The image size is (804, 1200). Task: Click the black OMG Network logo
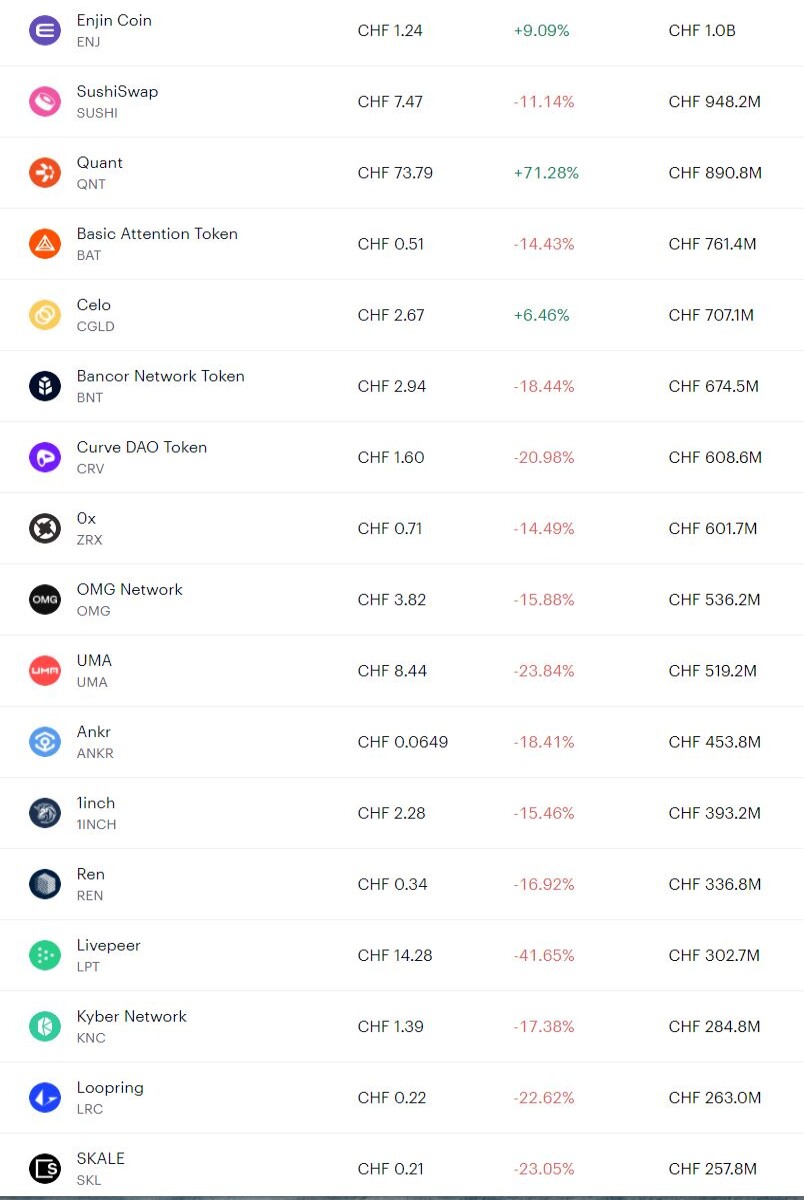[x=45, y=599]
